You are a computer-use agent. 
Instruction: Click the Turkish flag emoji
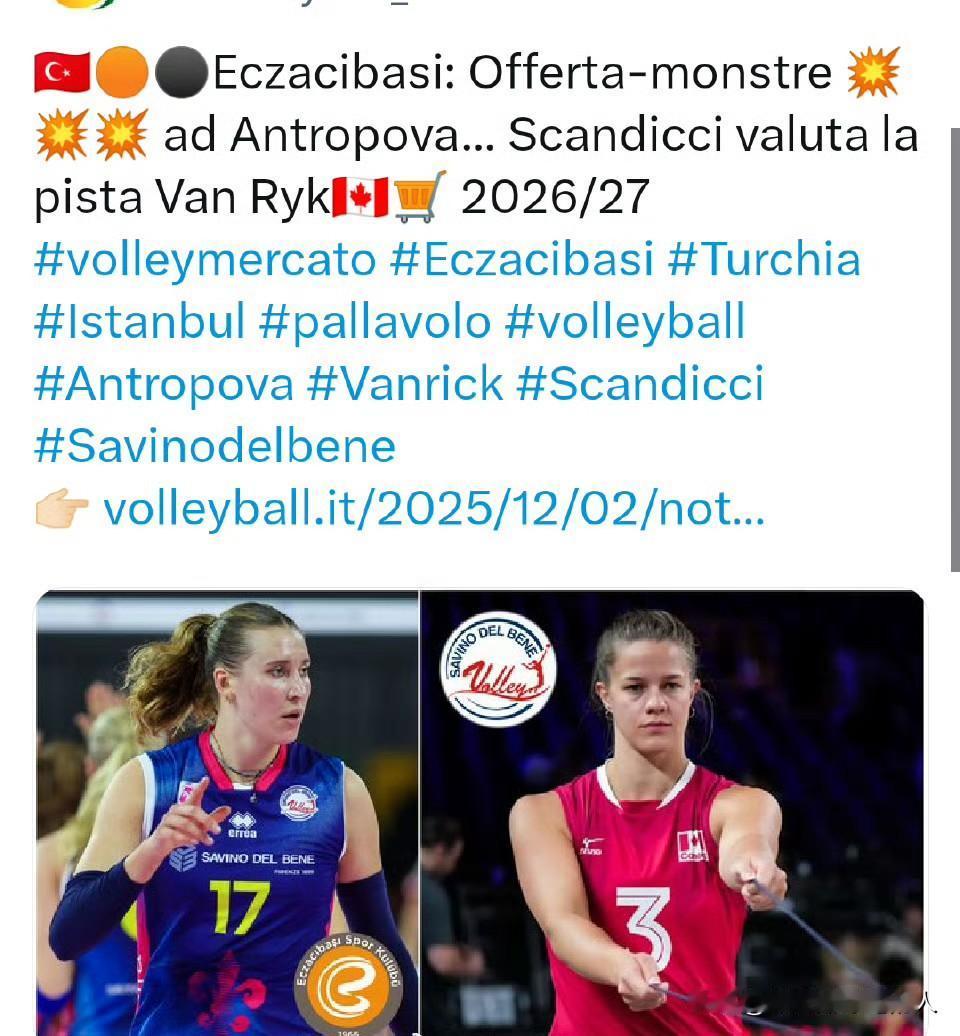point(62,72)
